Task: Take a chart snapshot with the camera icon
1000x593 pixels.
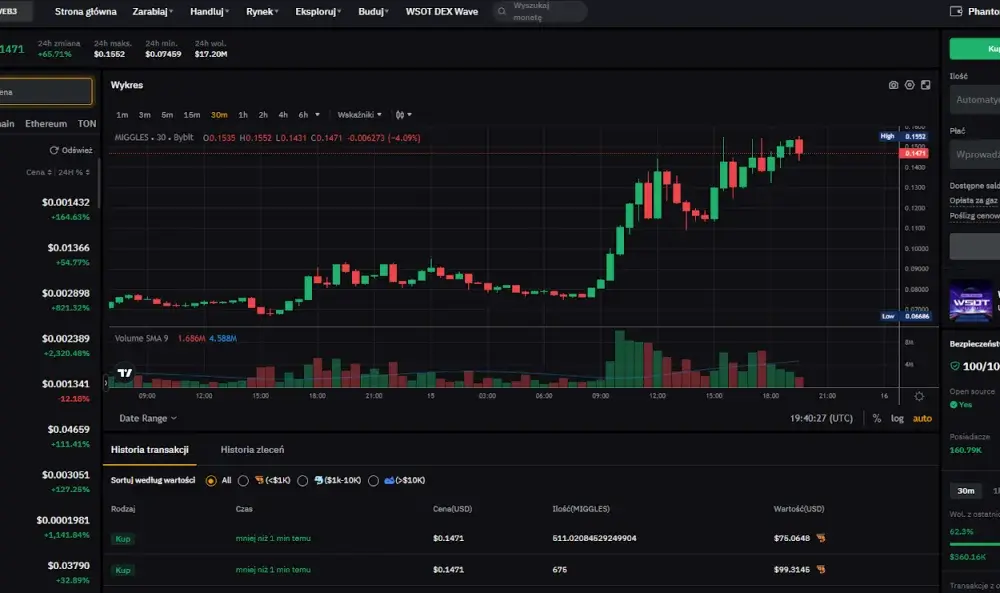Action: 893,85
